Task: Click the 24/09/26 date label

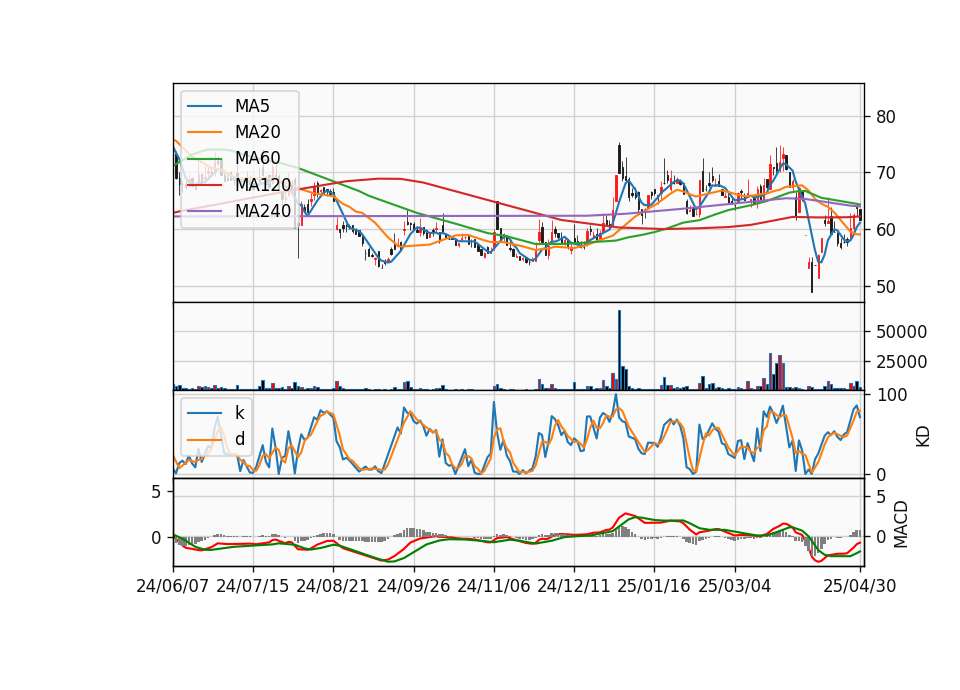Action: pos(413,586)
